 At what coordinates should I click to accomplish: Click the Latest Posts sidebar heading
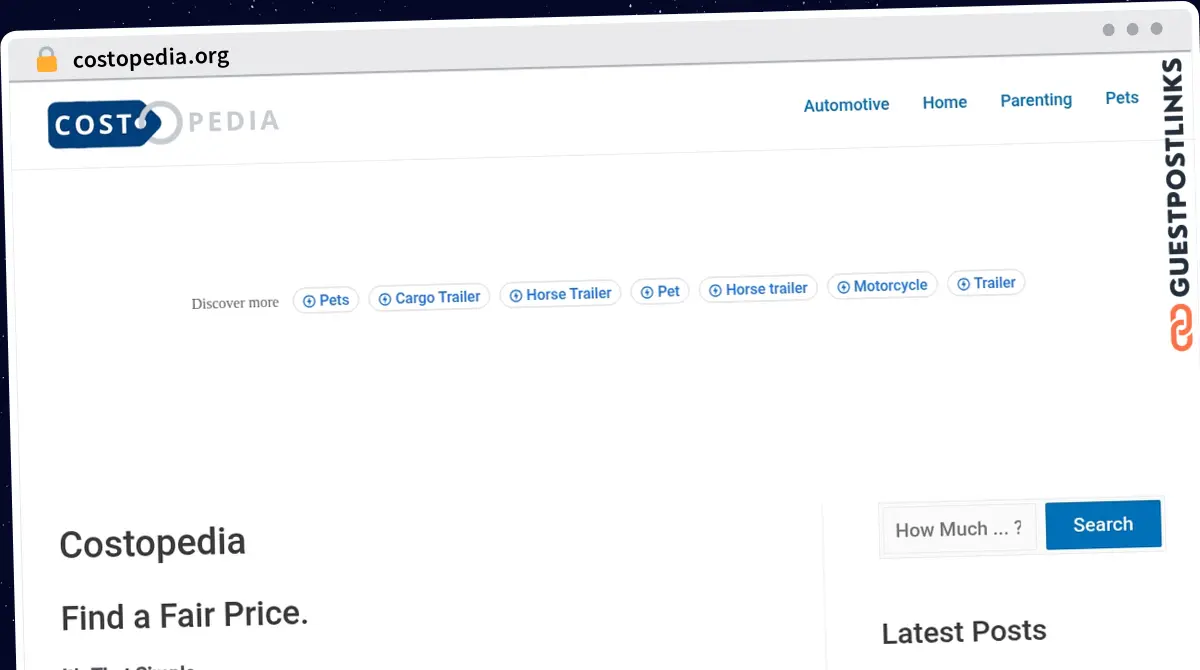pyautogui.click(x=964, y=632)
